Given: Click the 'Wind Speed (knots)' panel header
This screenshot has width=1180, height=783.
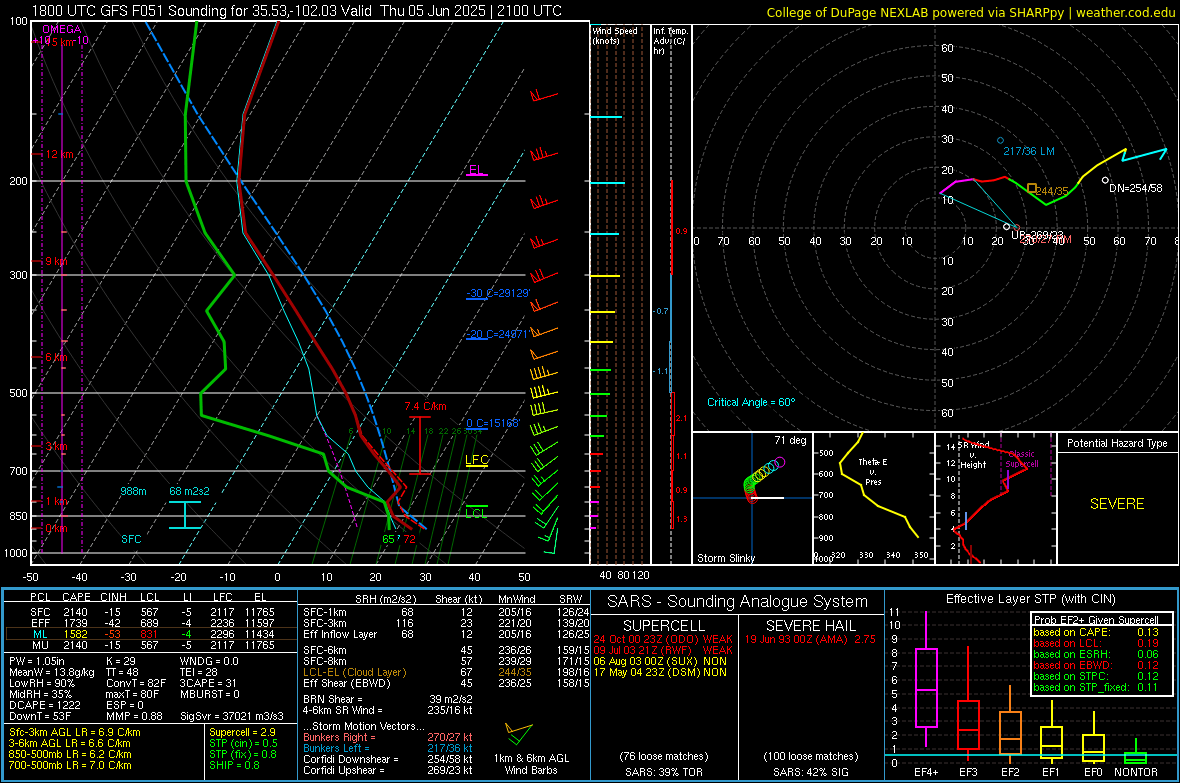Looking at the screenshot, I should tap(615, 35).
